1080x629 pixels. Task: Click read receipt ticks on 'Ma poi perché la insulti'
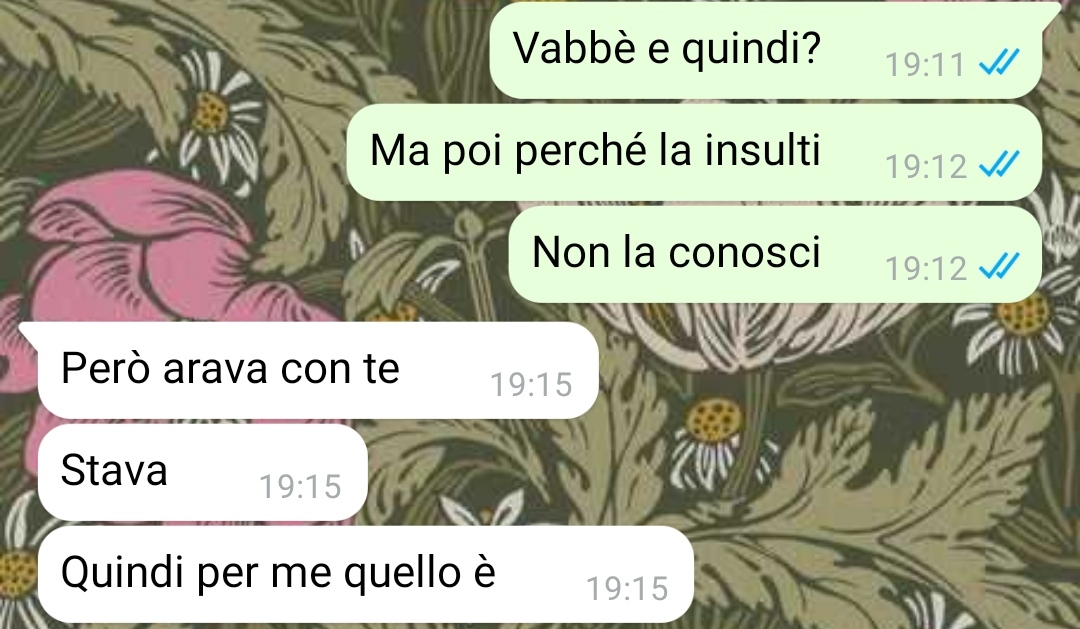coord(999,165)
